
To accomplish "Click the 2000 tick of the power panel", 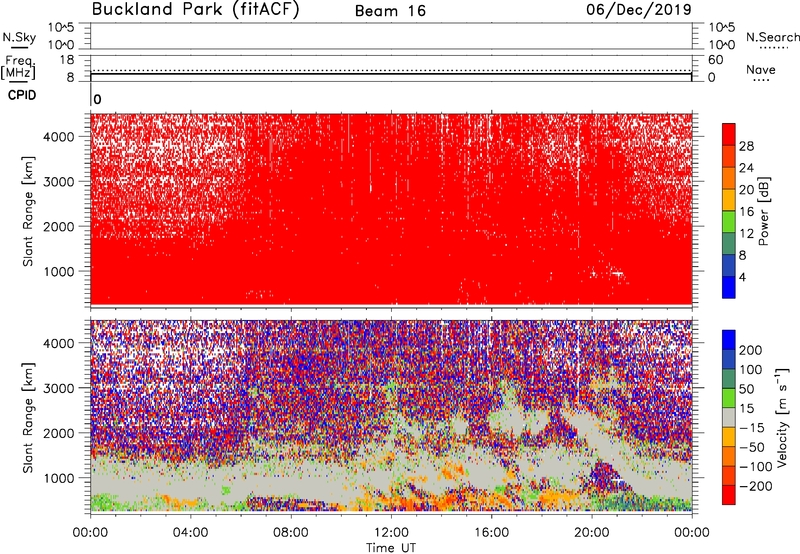I will coord(59,226).
